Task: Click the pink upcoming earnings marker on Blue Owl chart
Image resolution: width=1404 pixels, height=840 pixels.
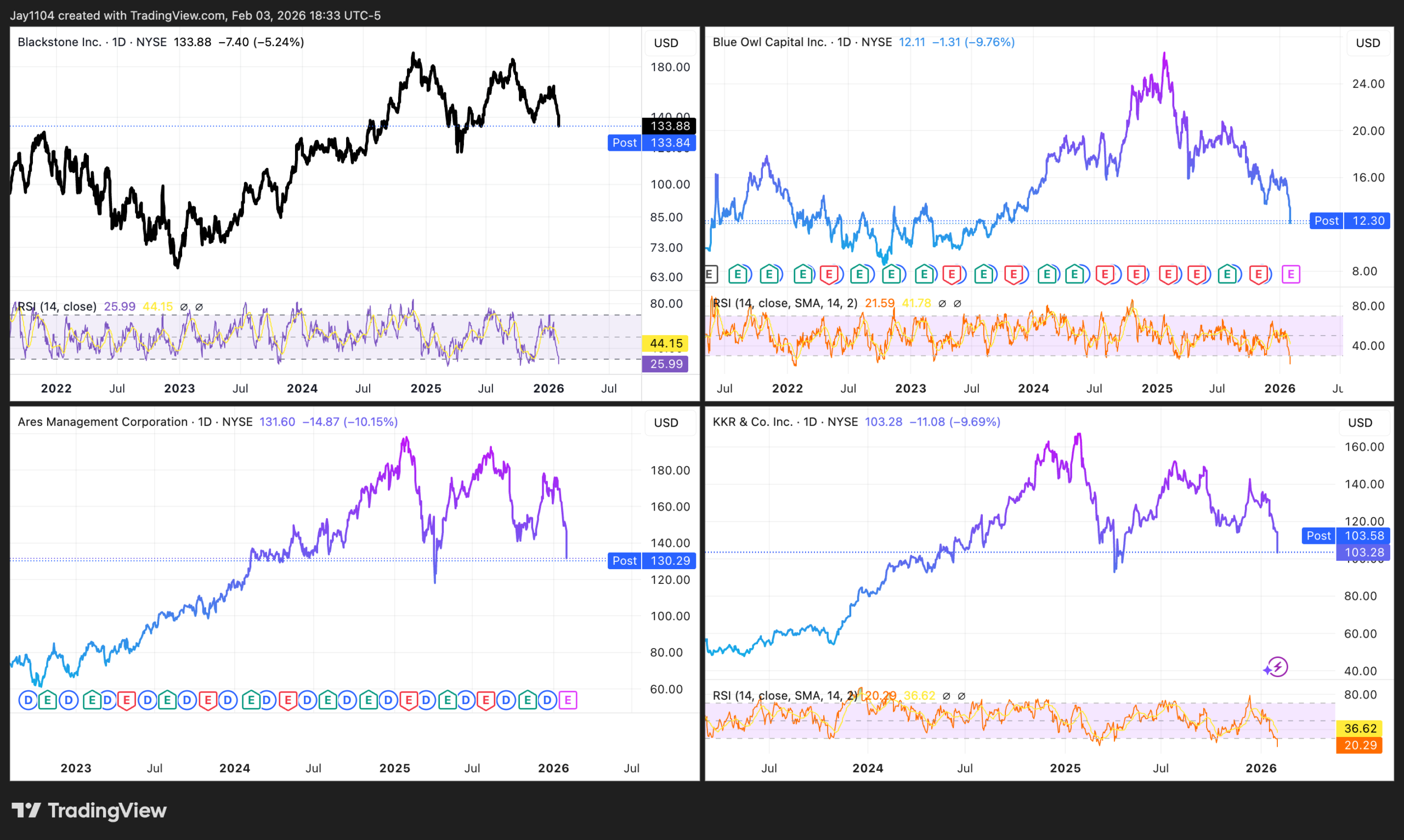Action: [x=1291, y=275]
